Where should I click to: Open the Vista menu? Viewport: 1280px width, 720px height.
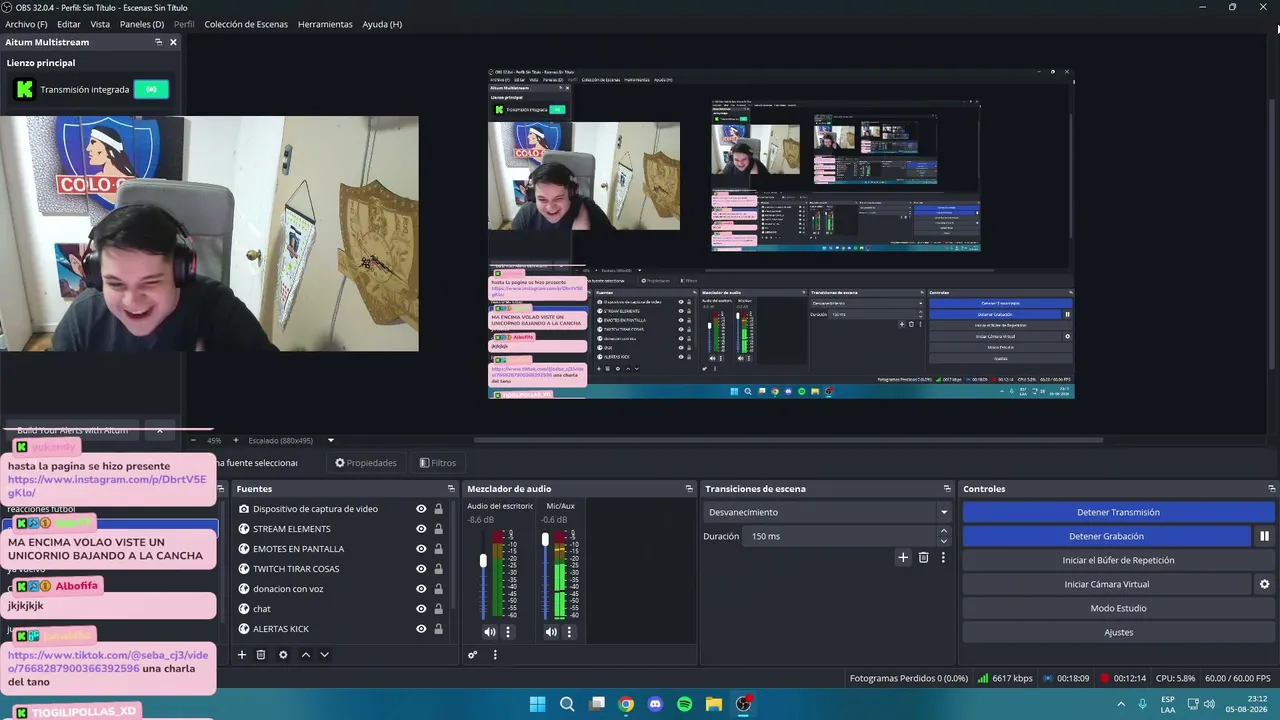tap(100, 24)
